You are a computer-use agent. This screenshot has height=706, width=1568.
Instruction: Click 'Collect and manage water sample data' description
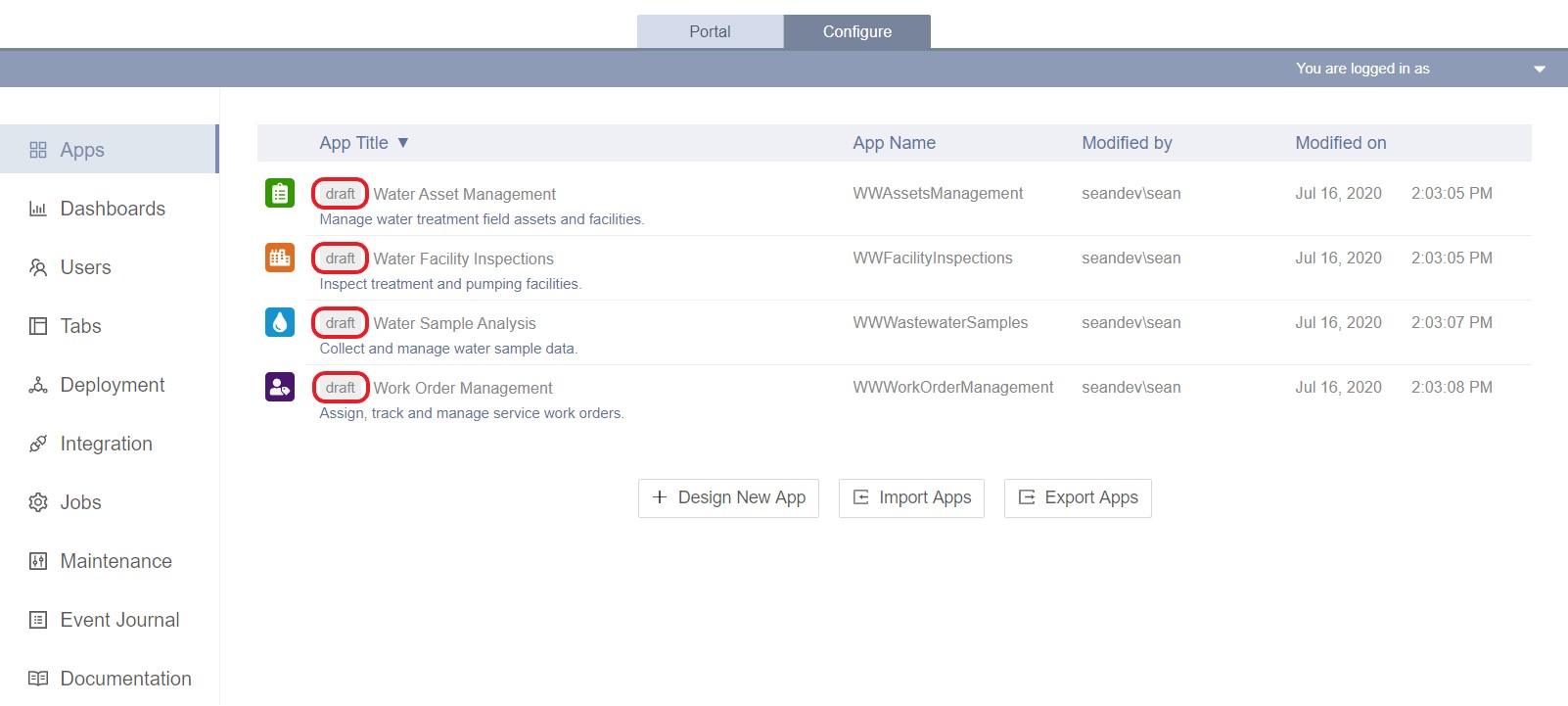448,349
